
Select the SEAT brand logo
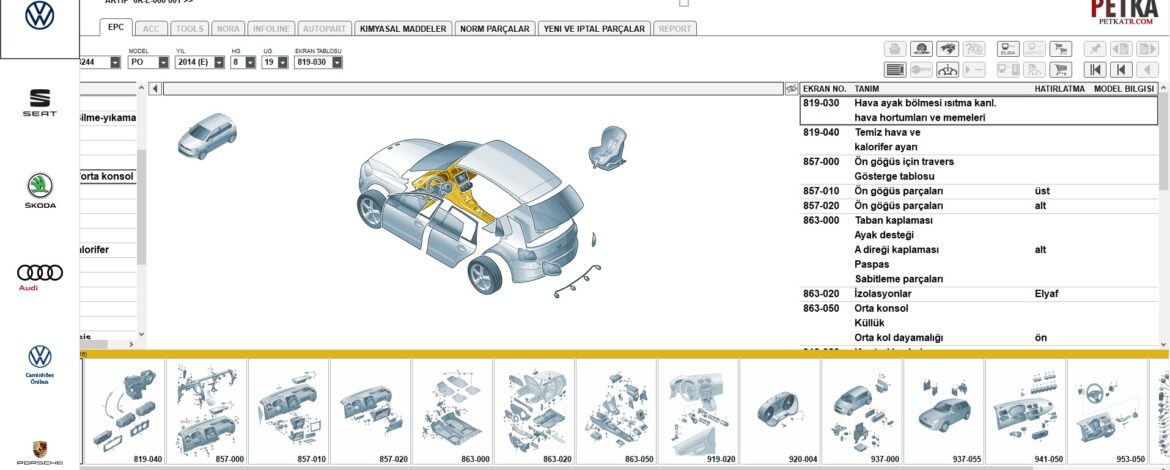point(40,103)
